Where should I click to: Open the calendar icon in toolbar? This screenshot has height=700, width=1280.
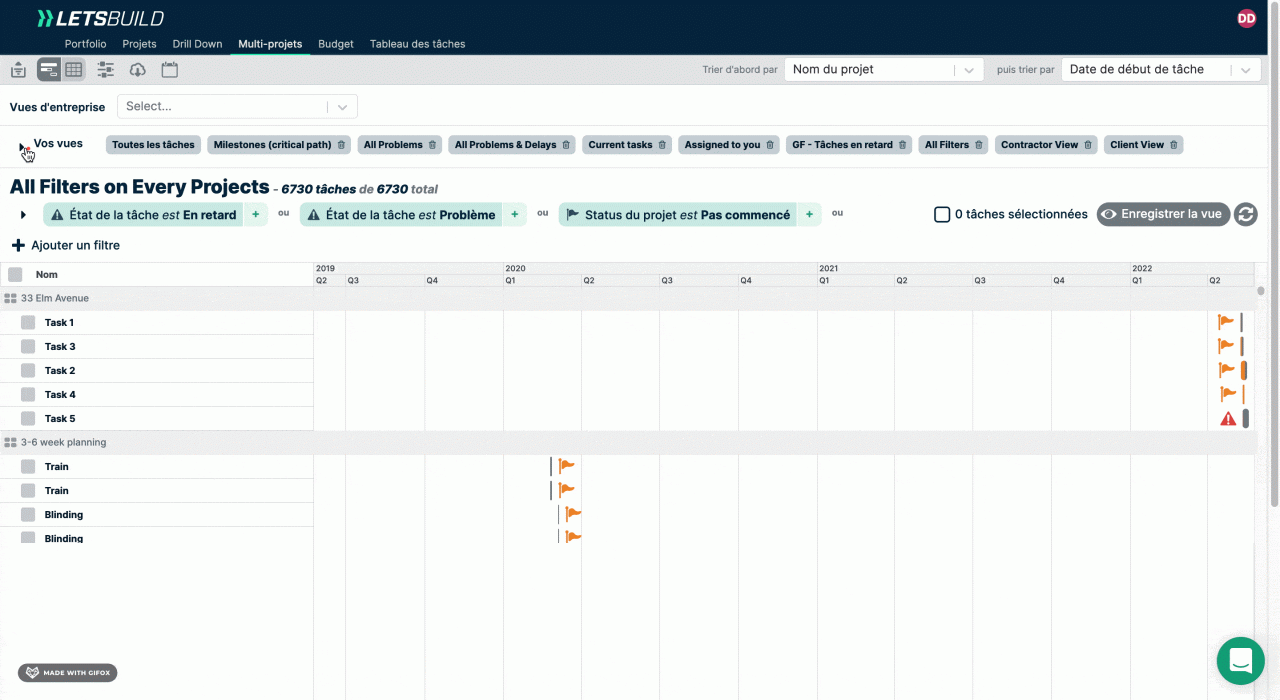pyautogui.click(x=170, y=69)
